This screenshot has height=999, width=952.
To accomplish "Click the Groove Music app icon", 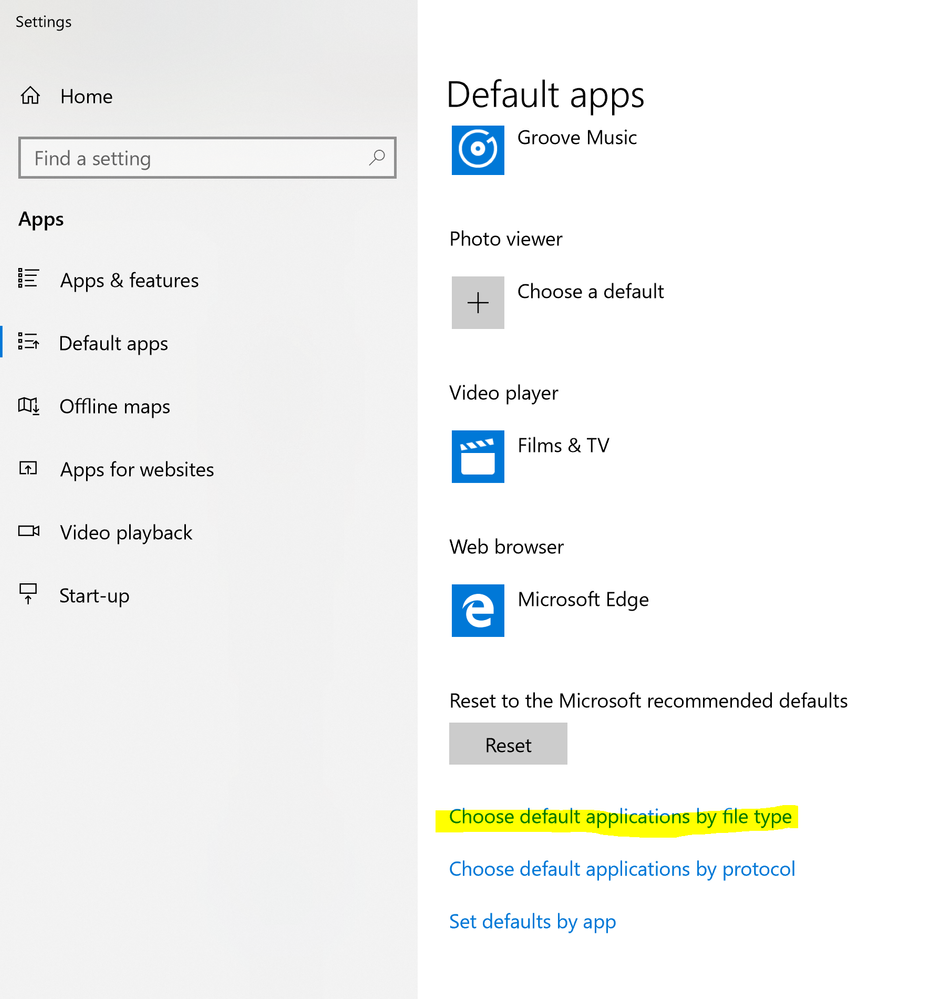I will click(x=478, y=150).
